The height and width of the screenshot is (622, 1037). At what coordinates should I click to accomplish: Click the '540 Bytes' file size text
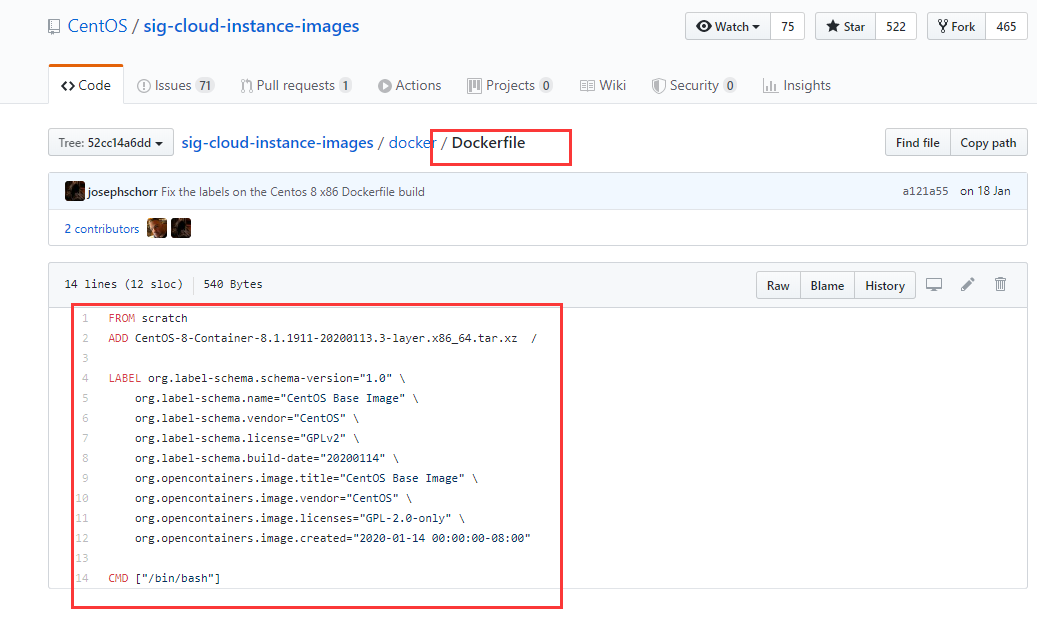pyautogui.click(x=233, y=284)
